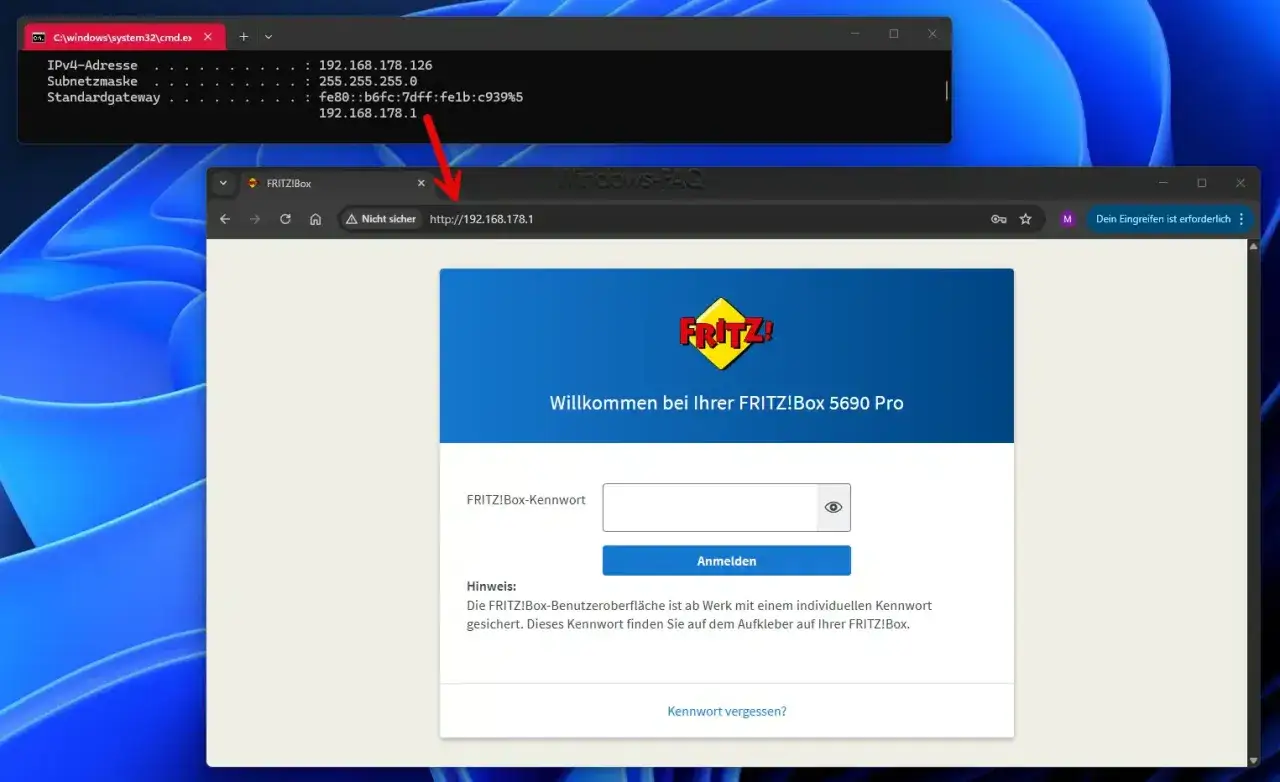Click the browser forward arrow
1280x782 pixels.
(x=255, y=219)
